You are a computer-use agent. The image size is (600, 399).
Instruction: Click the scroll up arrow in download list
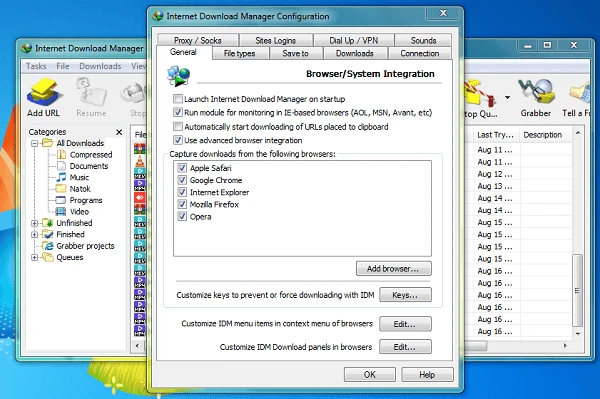point(578,133)
